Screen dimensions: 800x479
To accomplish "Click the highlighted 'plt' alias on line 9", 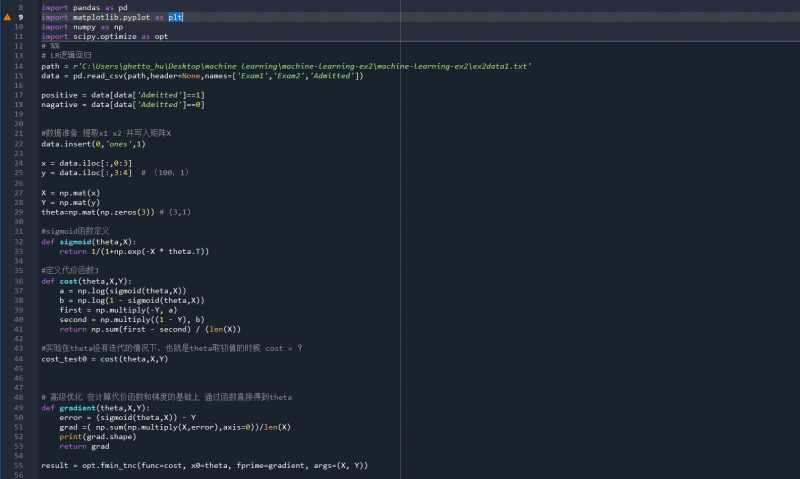I will click(174, 17).
